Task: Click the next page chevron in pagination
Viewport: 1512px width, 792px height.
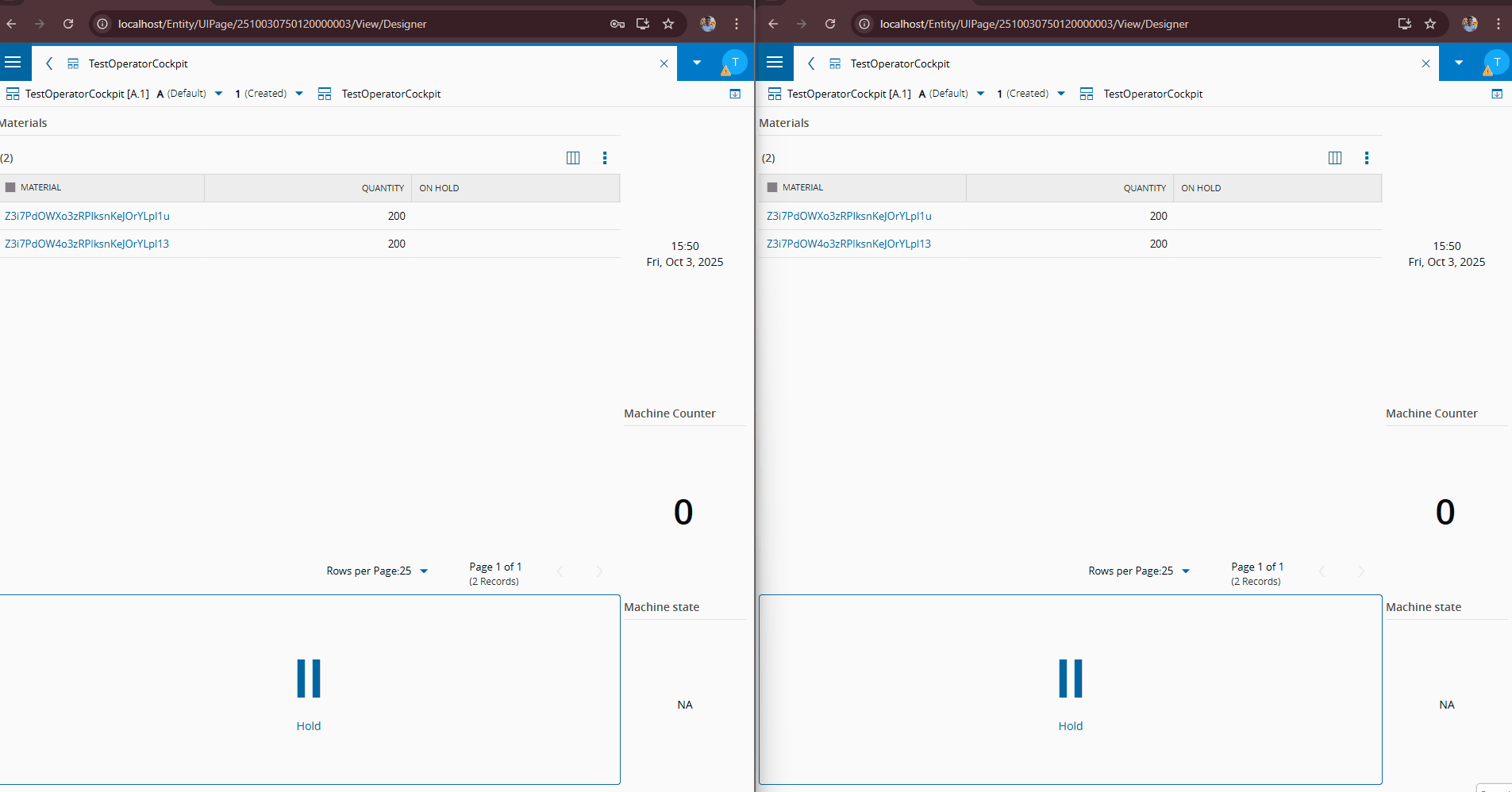Action: tap(599, 571)
